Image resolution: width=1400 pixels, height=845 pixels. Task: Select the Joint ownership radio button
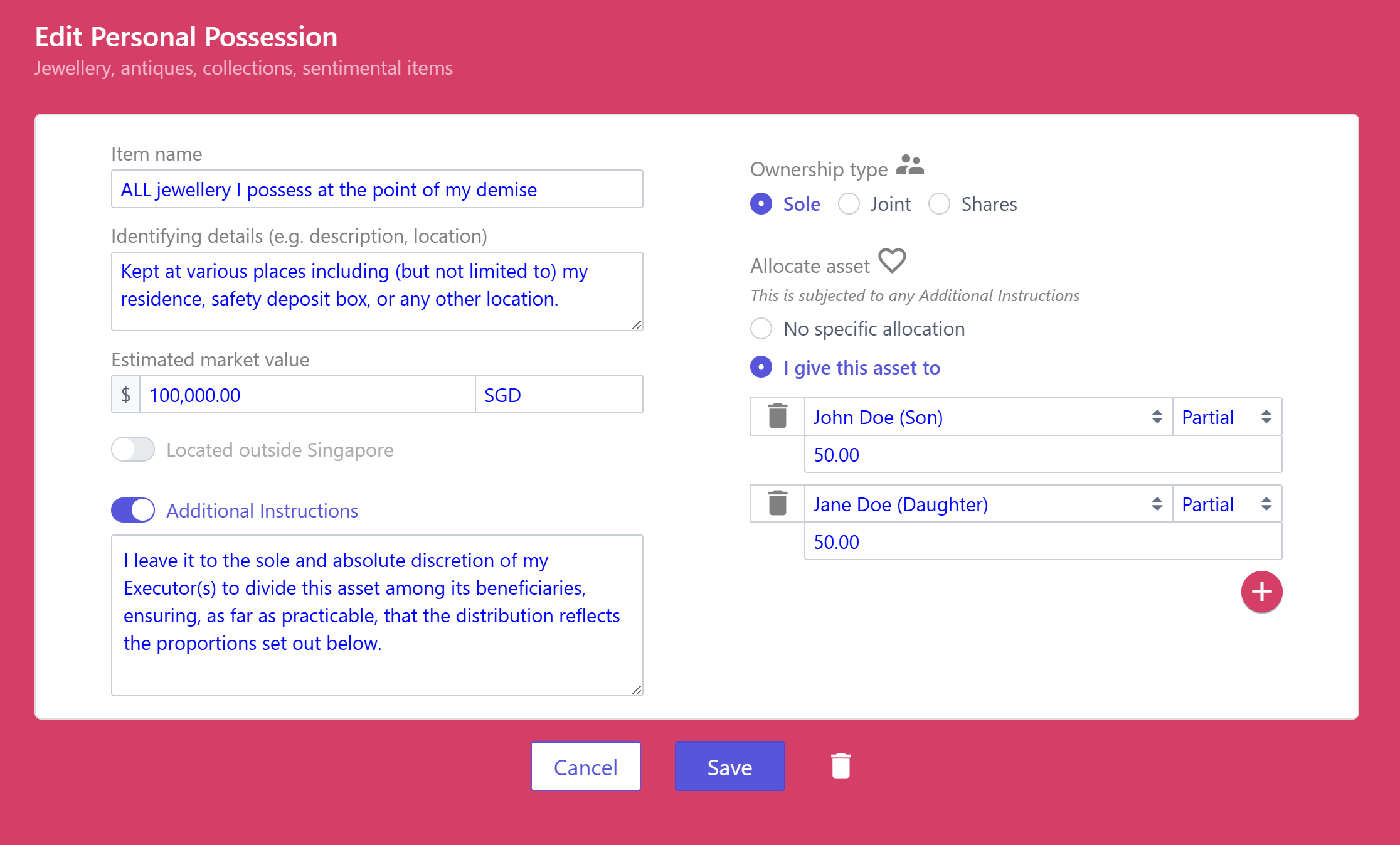point(849,204)
